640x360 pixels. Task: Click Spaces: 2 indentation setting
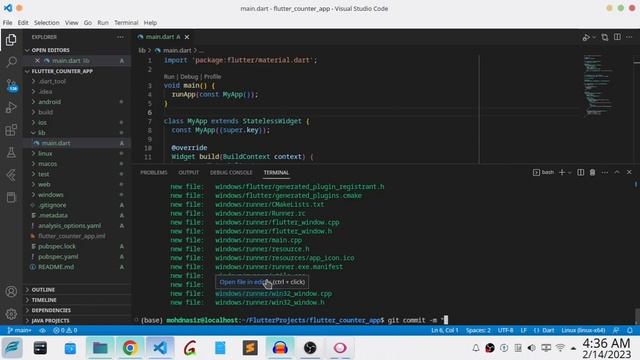point(478,330)
